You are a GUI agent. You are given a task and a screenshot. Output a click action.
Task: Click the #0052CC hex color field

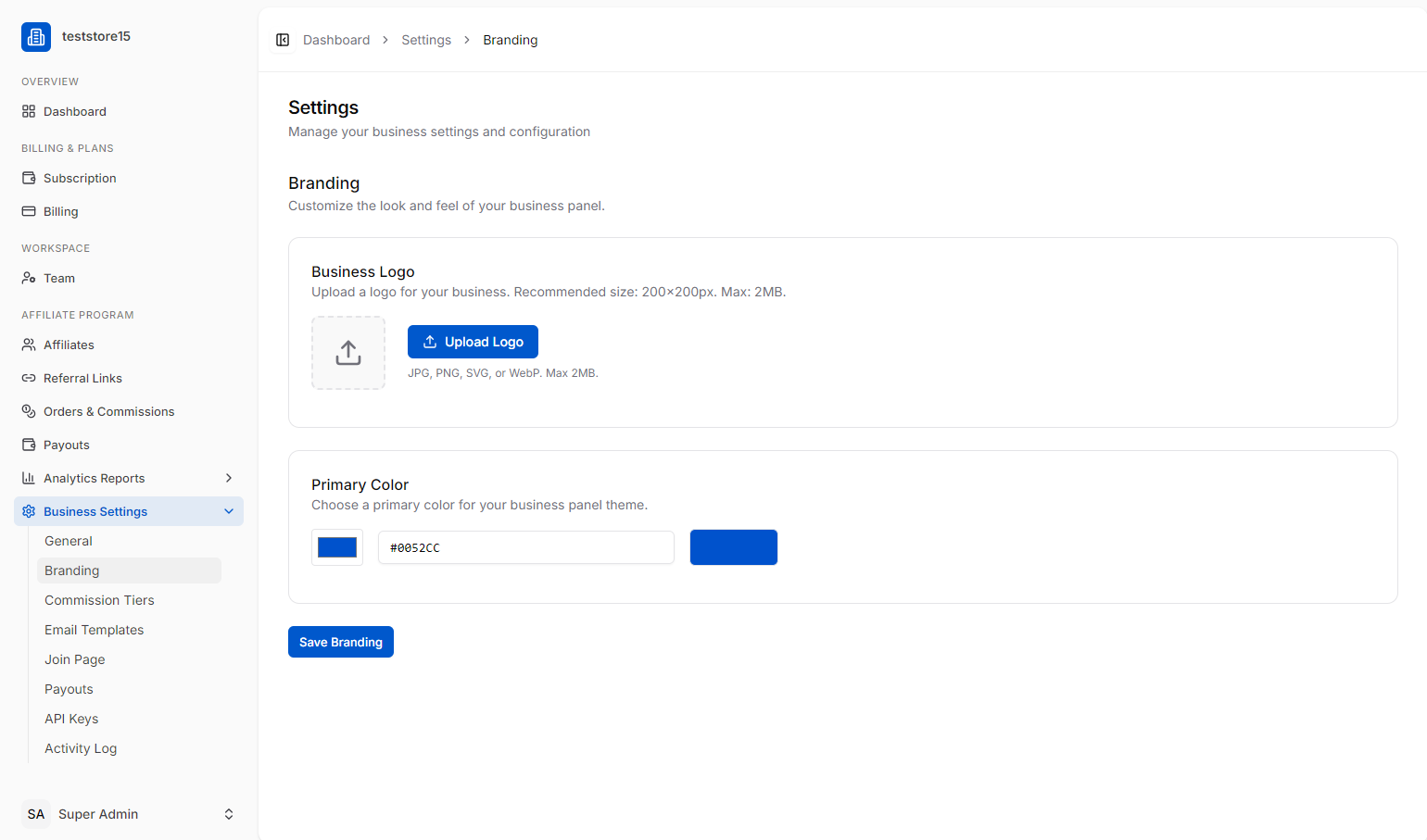[x=526, y=547]
